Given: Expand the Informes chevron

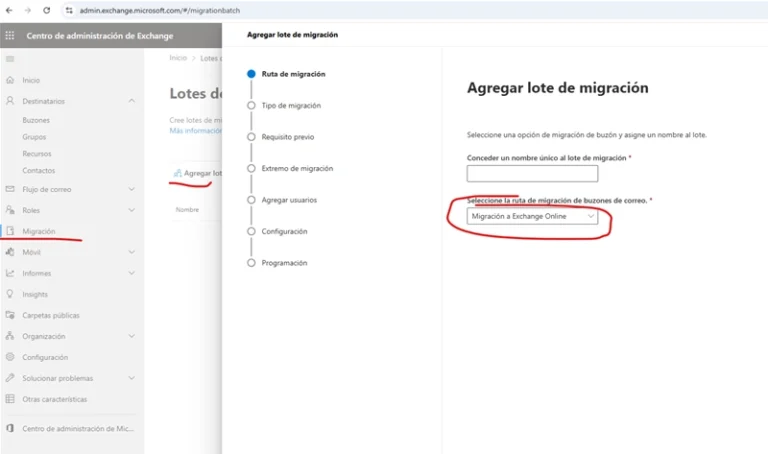Looking at the screenshot, I should pos(131,273).
